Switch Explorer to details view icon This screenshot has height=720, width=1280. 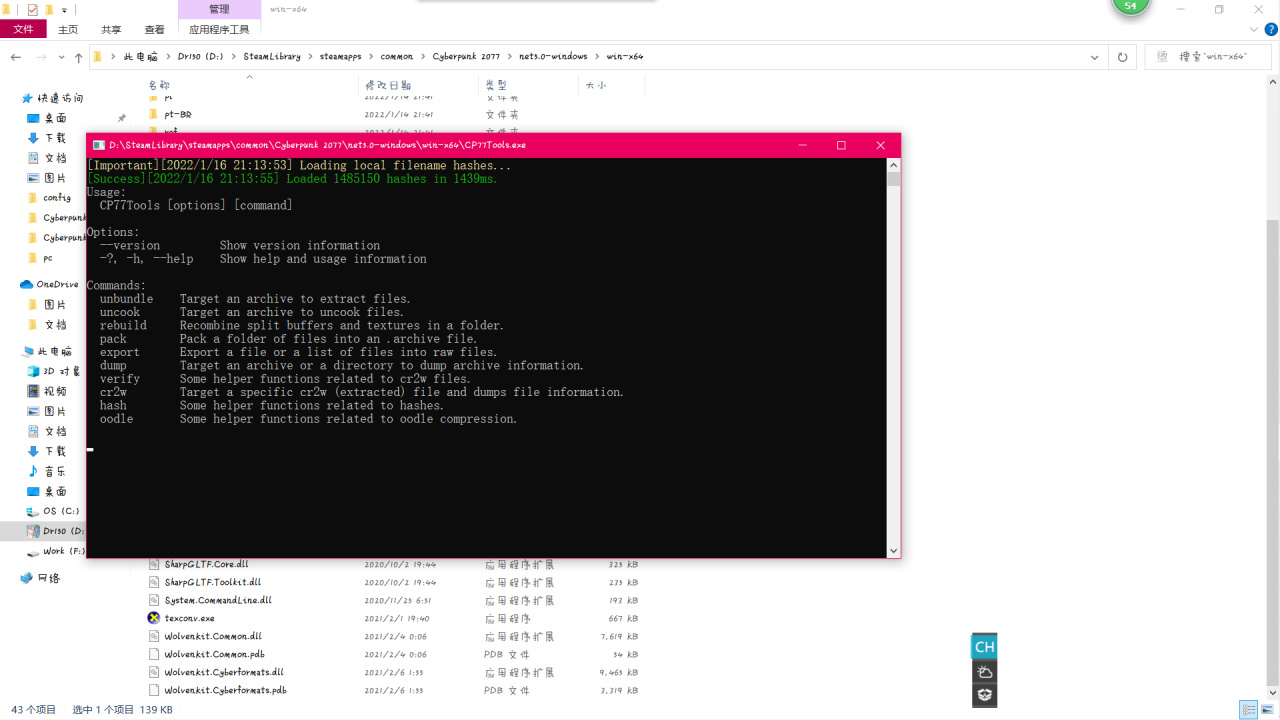click(x=1248, y=710)
